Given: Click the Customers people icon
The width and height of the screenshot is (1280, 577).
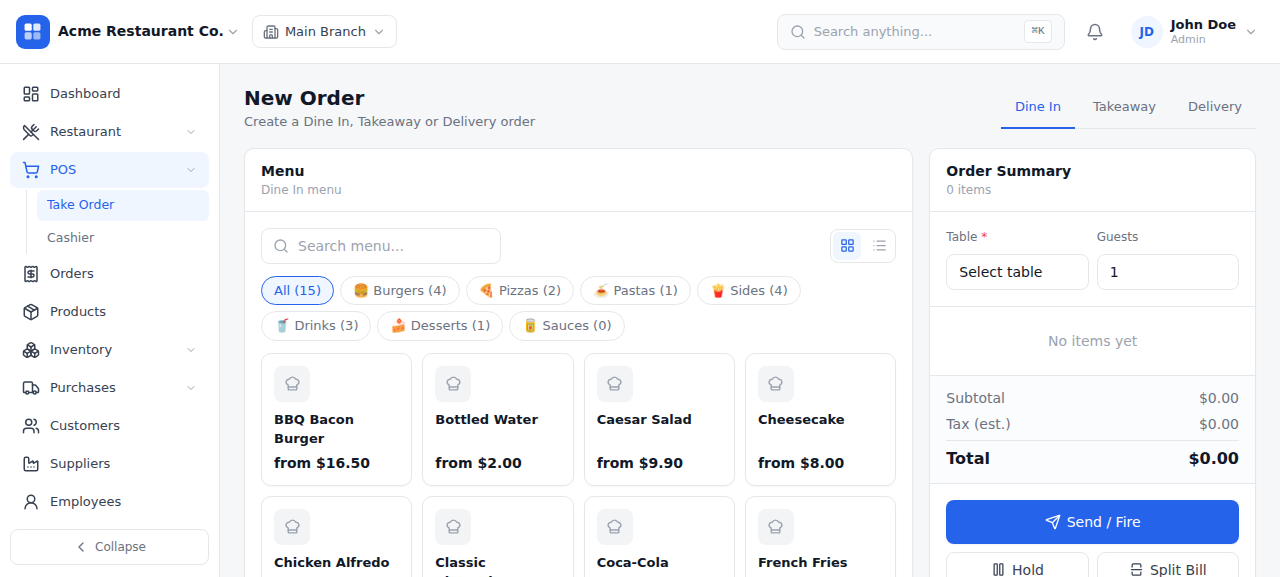Looking at the screenshot, I should [x=31, y=426].
